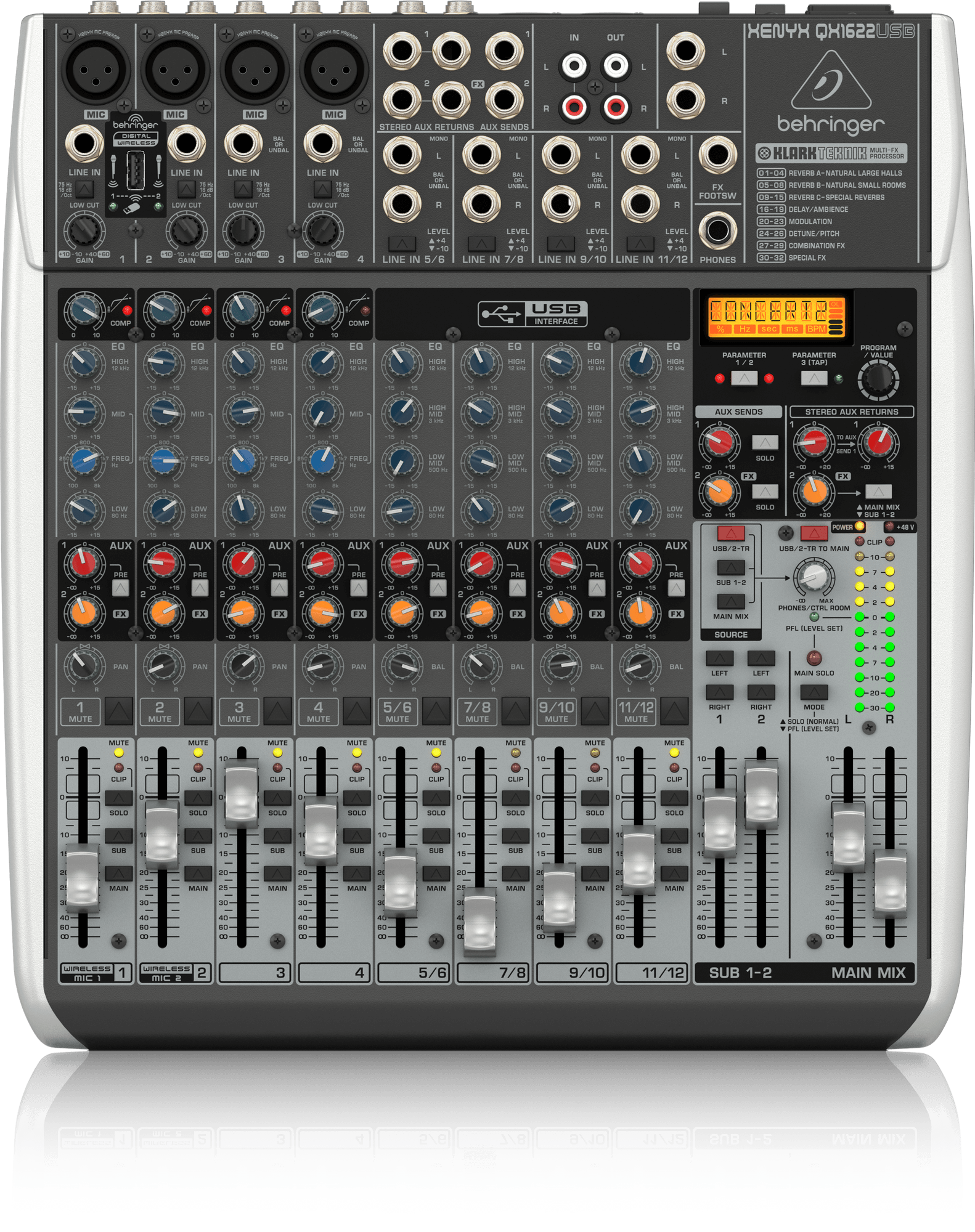This screenshot has width=975, height=1232.
Task: Click the red COMP LED on channel 1
Action: point(128,310)
